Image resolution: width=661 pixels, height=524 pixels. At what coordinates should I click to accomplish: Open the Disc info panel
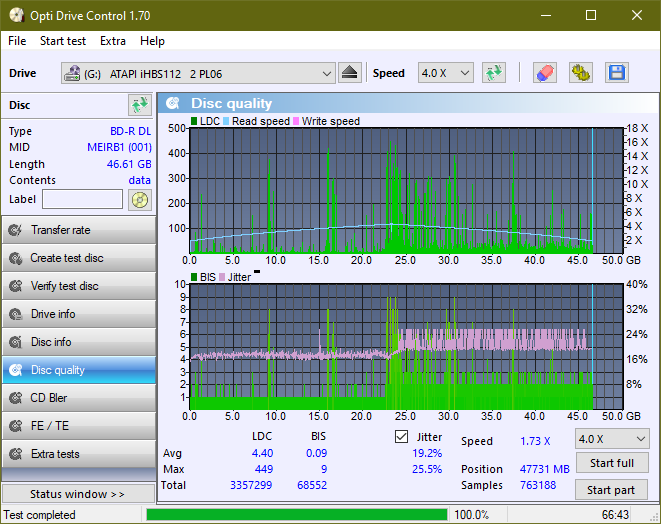[x=79, y=342]
